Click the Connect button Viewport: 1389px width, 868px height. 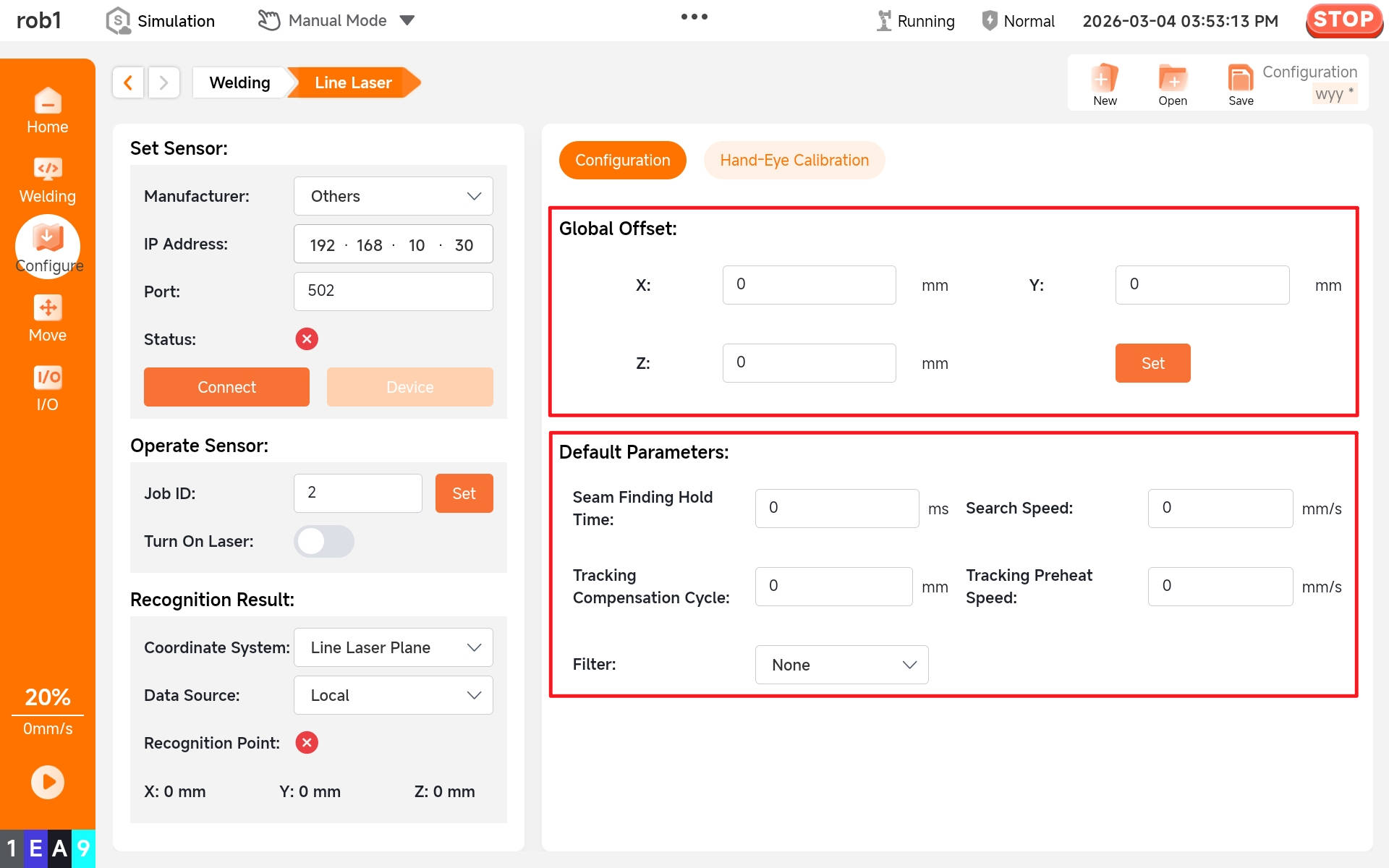(x=226, y=387)
